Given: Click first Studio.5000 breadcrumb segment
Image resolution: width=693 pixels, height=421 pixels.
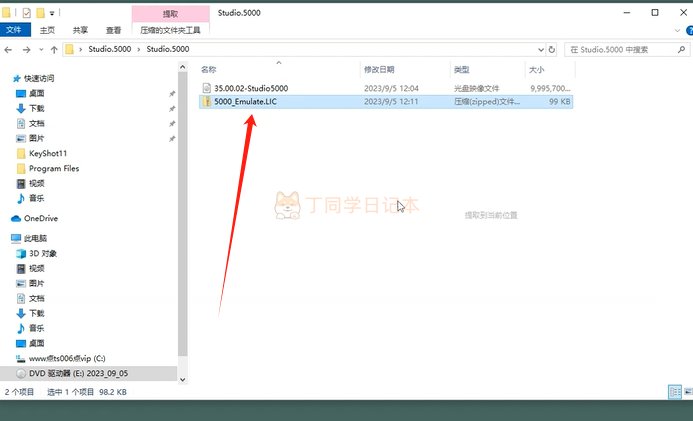Looking at the screenshot, I should (x=110, y=49).
